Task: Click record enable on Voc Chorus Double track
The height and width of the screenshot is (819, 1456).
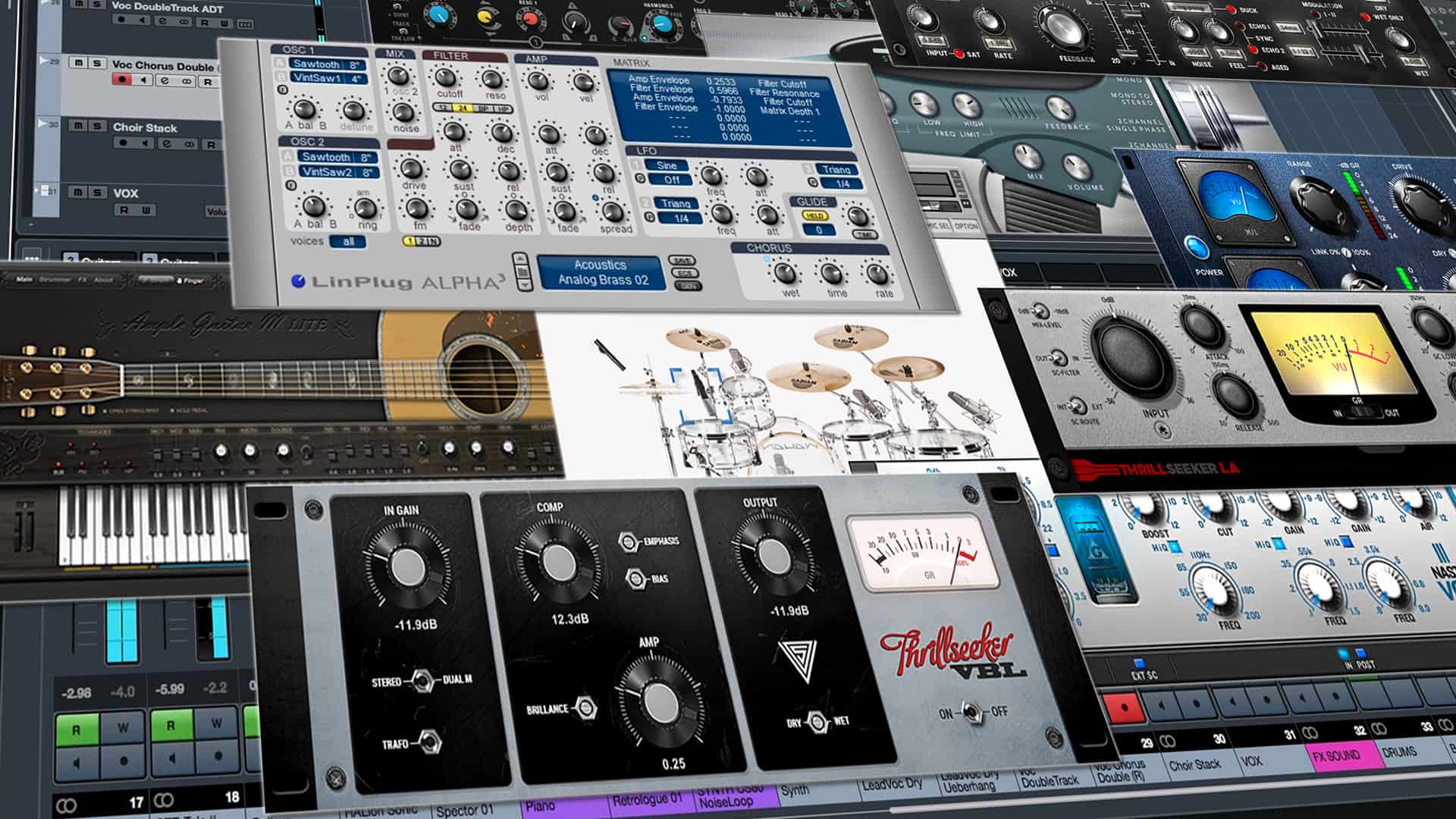Action: click(x=121, y=80)
